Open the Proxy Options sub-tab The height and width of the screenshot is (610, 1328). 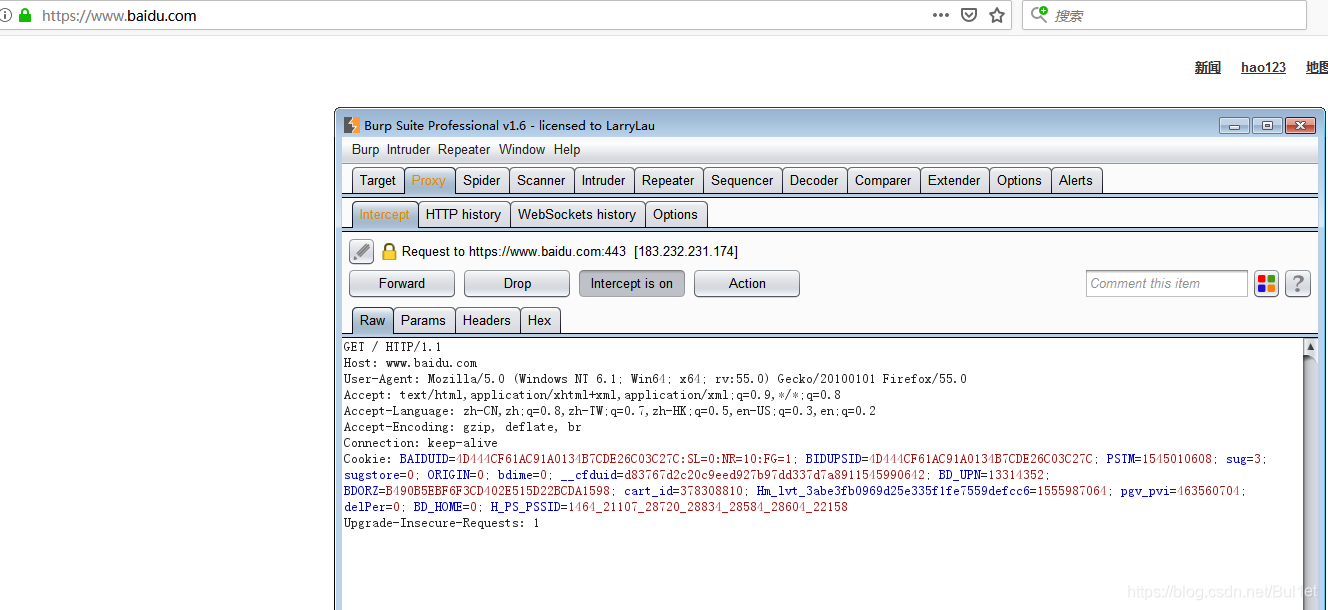(676, 215)
